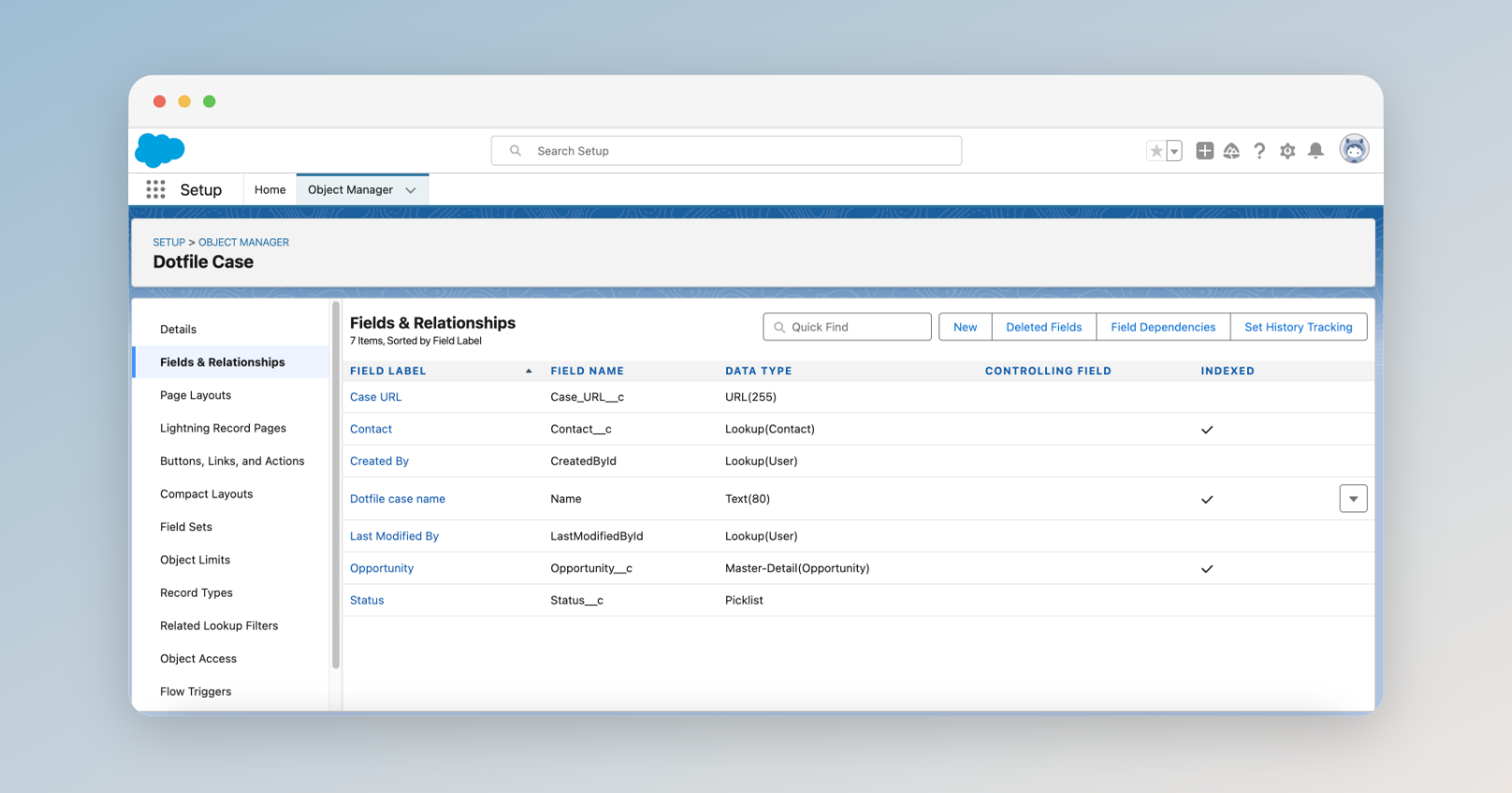1512x793 pixels.
Task: Click the Quick Find magnifier icon
Action: 779,327
